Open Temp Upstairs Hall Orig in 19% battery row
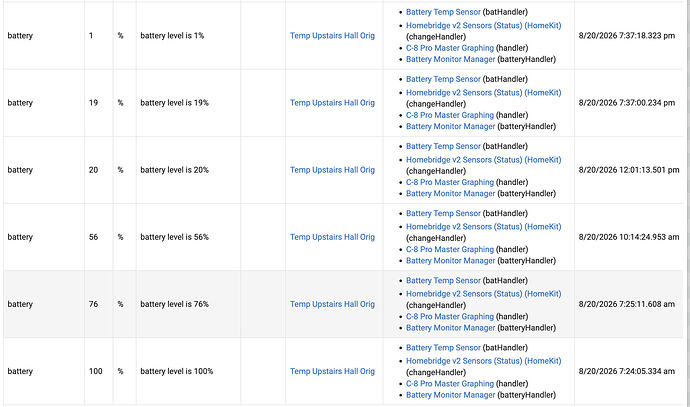Viewport: 690px width, 407px height. 332,103
